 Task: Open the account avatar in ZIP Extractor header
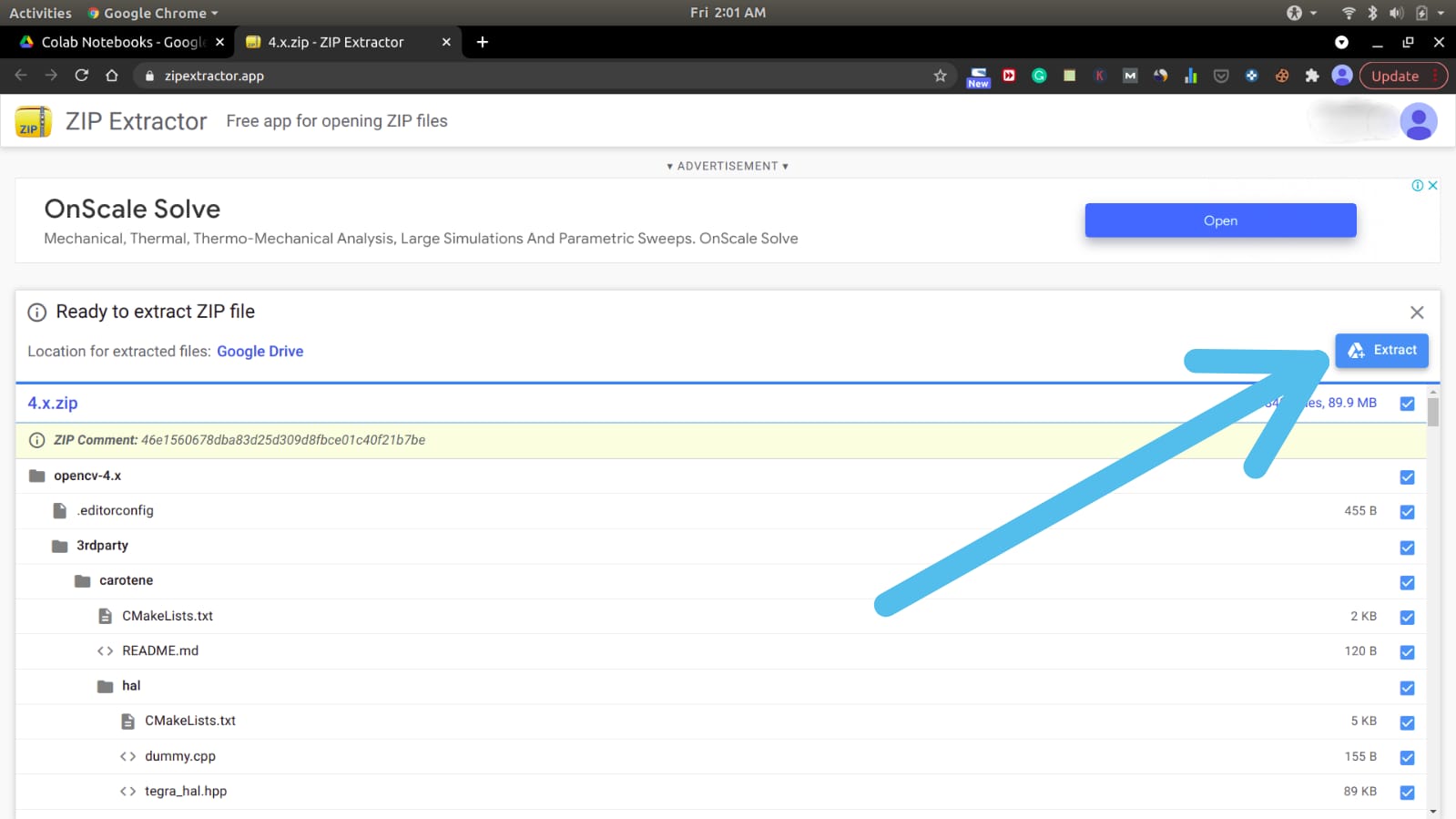coord(1419,121)
